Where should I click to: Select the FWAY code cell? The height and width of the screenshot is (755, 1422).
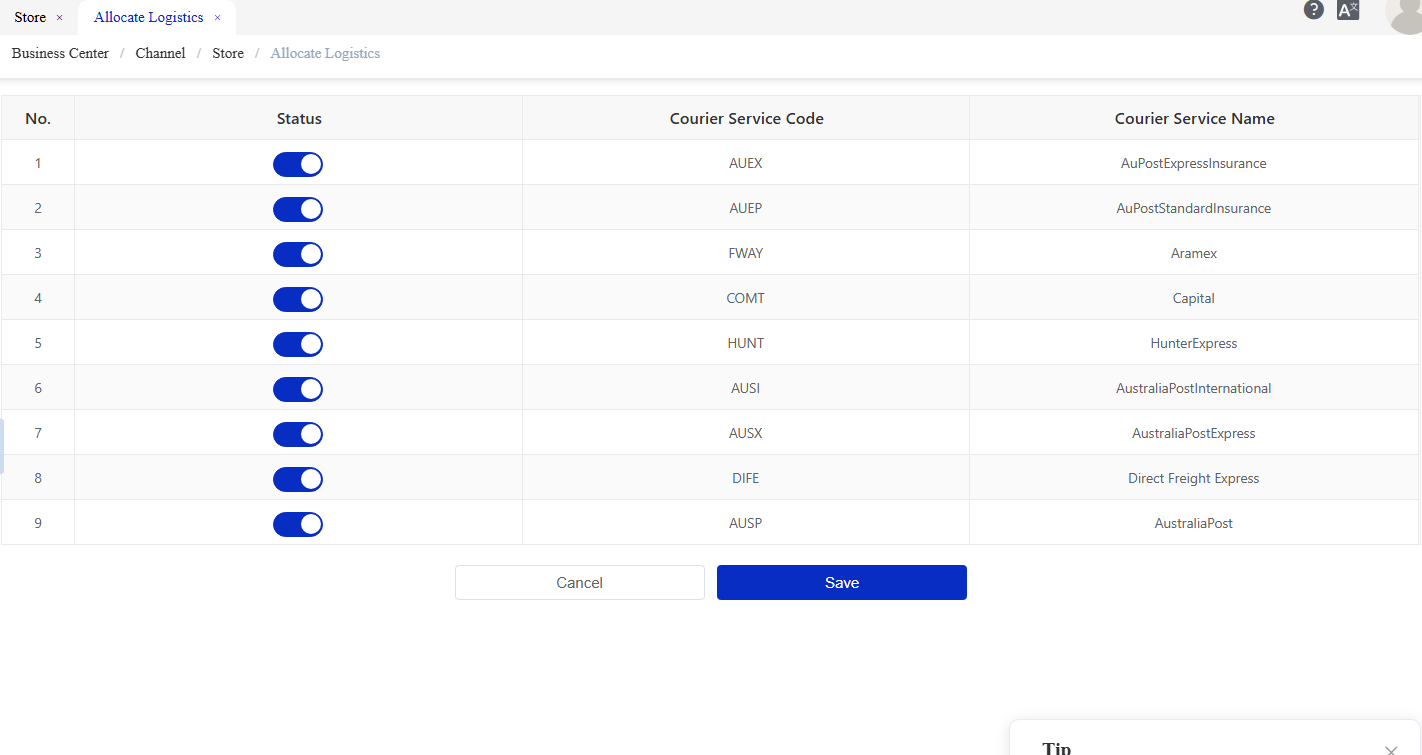tap(746, 253)
